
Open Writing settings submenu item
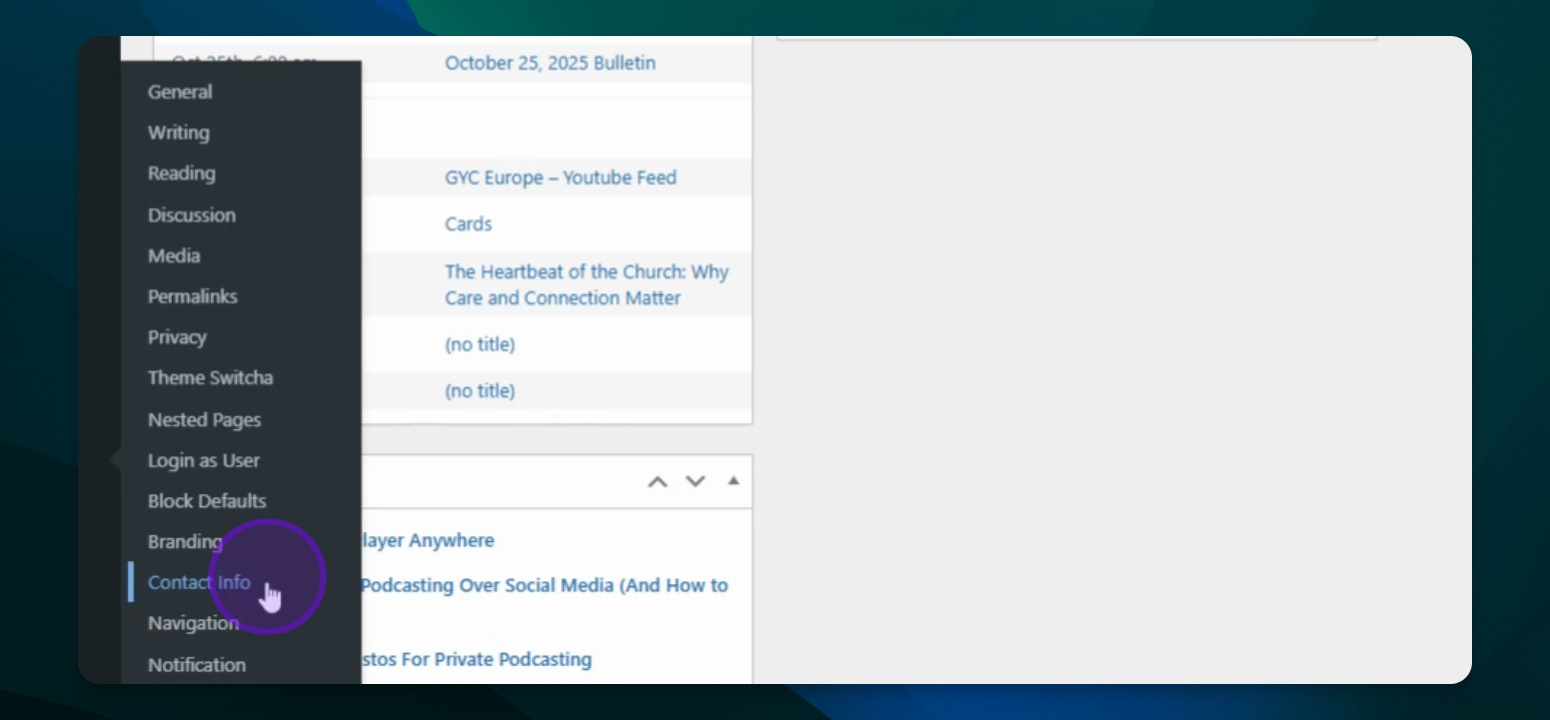[178, 133]
